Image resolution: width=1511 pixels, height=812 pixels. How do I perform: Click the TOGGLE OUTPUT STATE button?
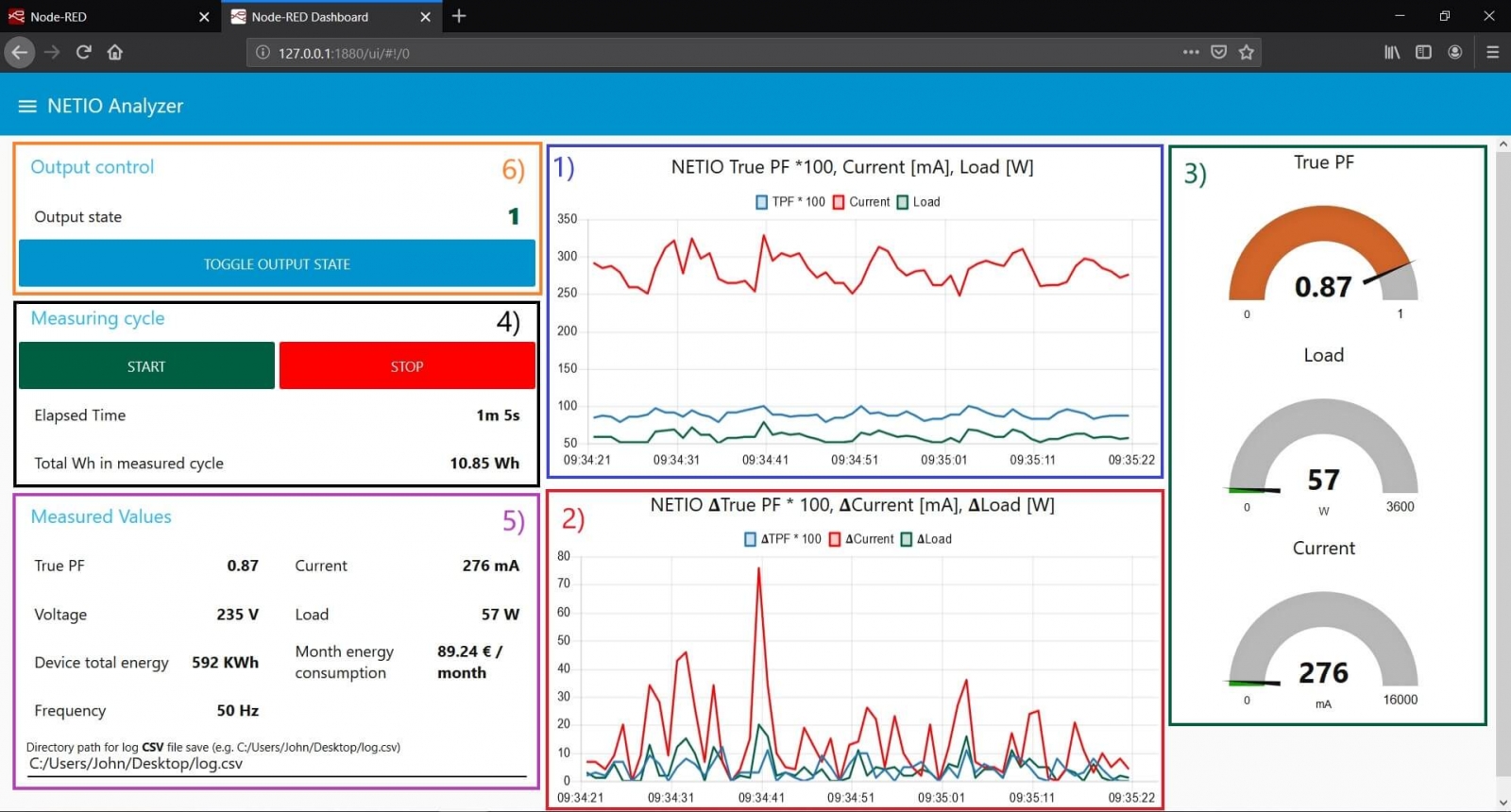[277, 263]
